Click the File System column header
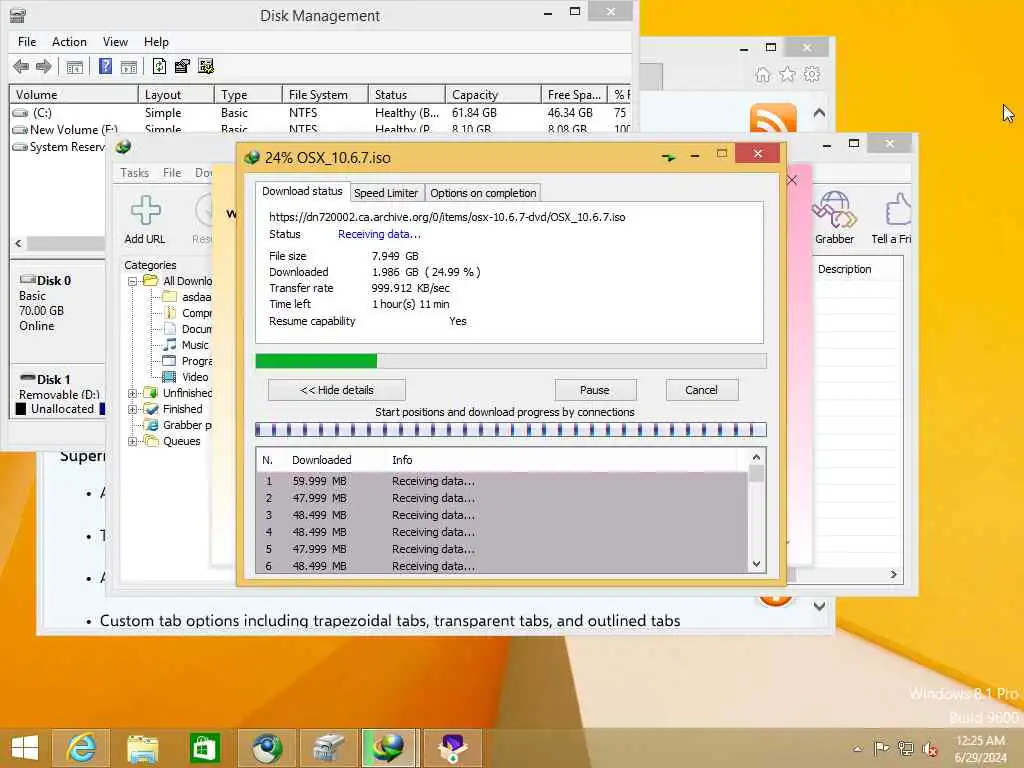Screen dimensions: 1024x768 325,95
